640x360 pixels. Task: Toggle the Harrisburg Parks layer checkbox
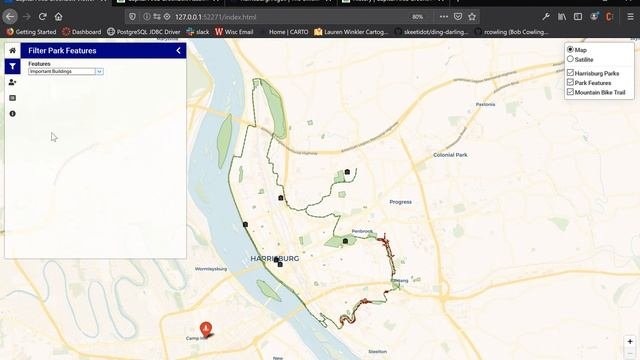570,73
